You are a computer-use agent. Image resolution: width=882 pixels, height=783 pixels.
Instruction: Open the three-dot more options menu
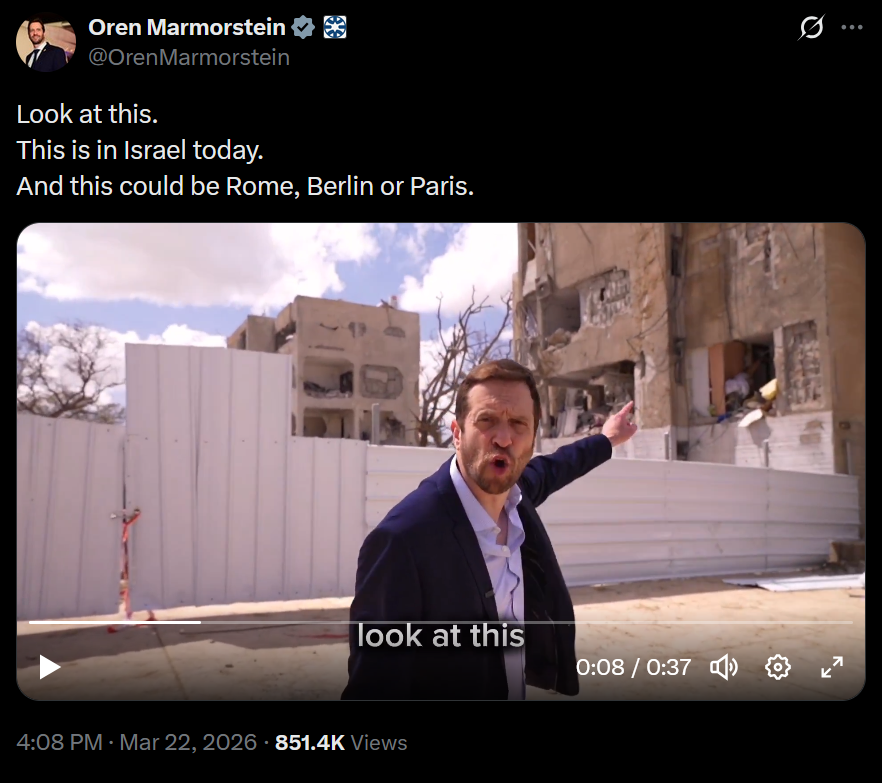pyautogui.click(x=852, y=27)
